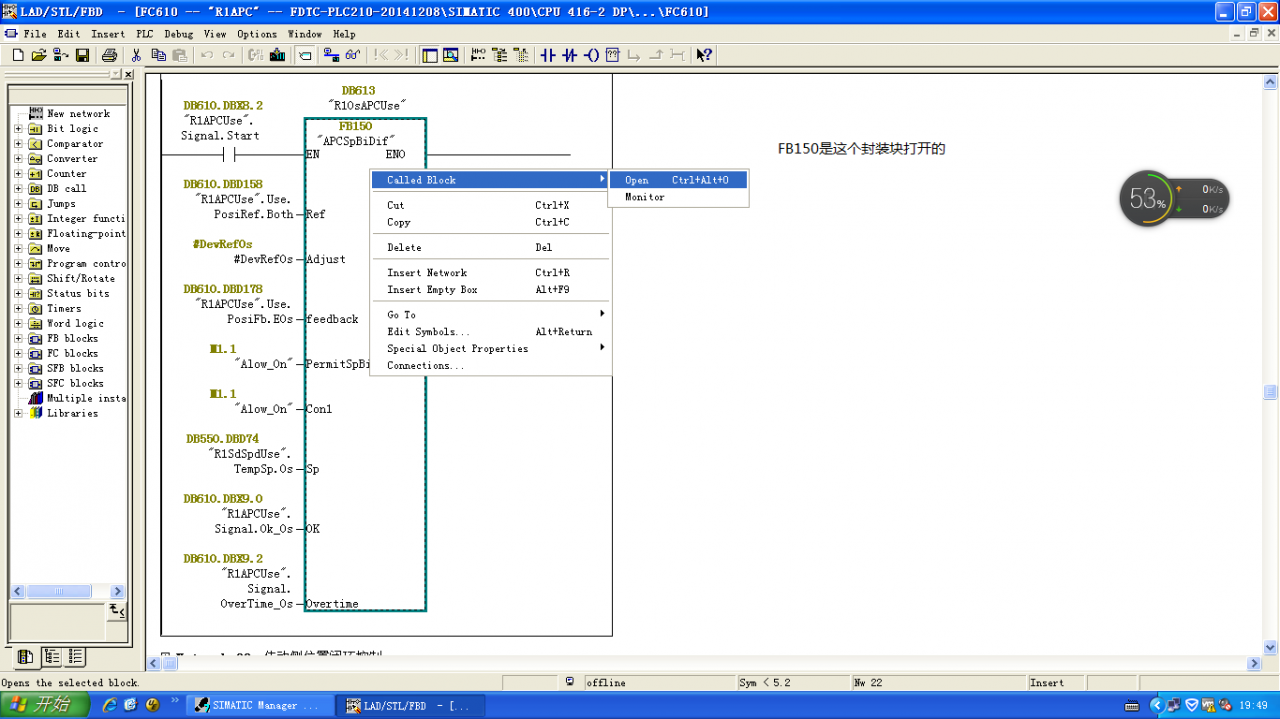The image size is (1280, 719).
Task: Insert a normally closed contact
Action: pos(570,55)
